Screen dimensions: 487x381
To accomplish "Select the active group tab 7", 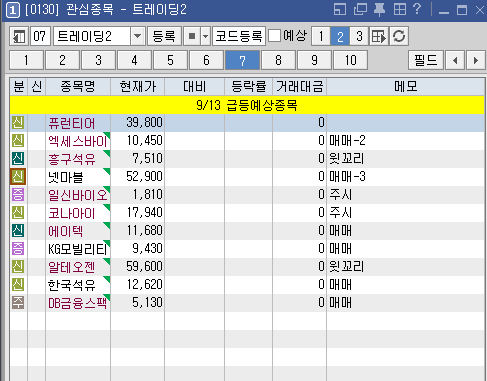I will coord(242,60).
